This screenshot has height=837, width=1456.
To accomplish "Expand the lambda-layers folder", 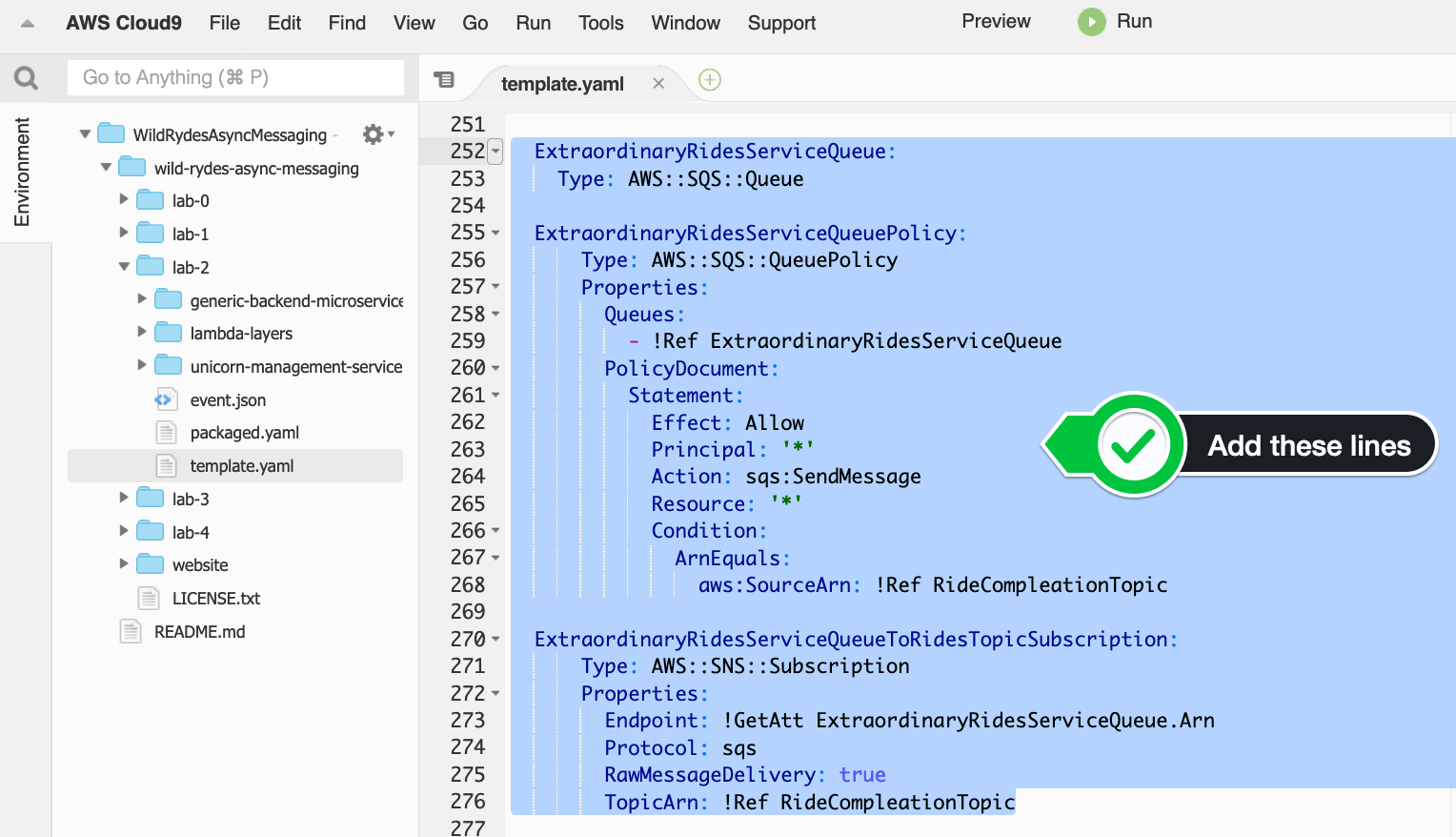I will pos(141,332).
